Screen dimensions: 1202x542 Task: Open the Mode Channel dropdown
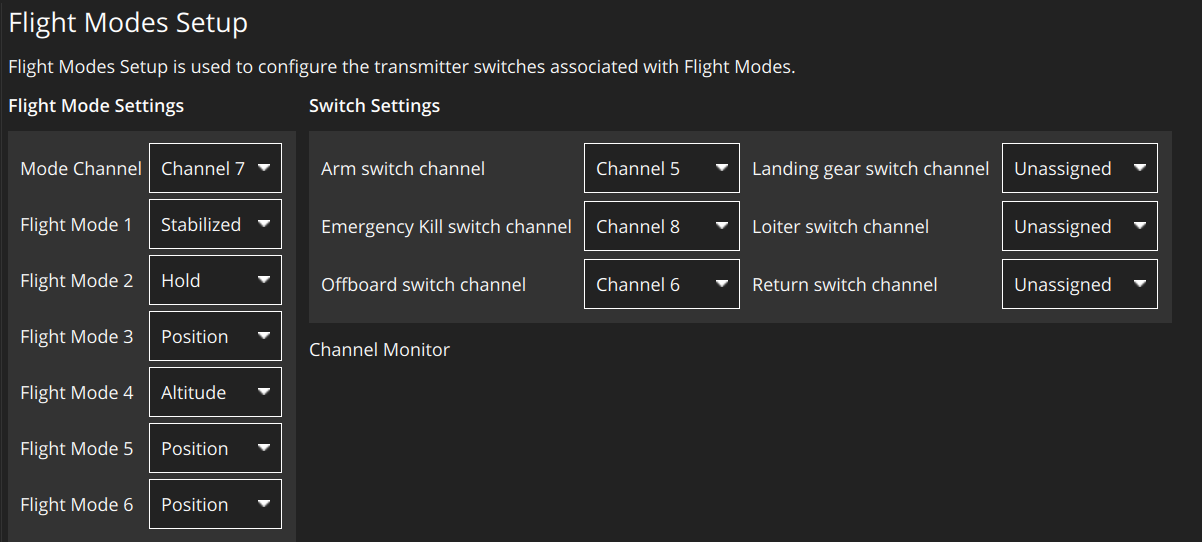pos(215,168)
